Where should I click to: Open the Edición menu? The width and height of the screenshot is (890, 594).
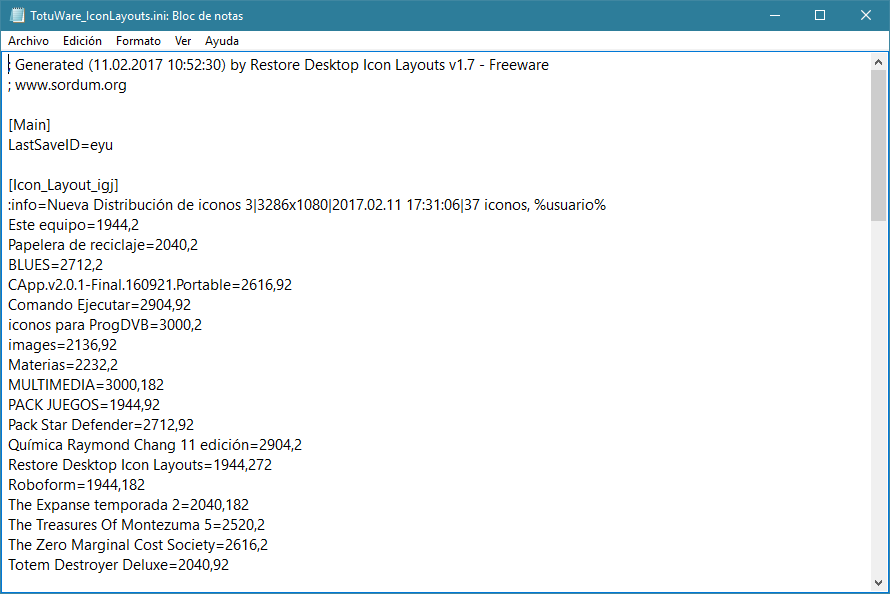click(82, 41)
